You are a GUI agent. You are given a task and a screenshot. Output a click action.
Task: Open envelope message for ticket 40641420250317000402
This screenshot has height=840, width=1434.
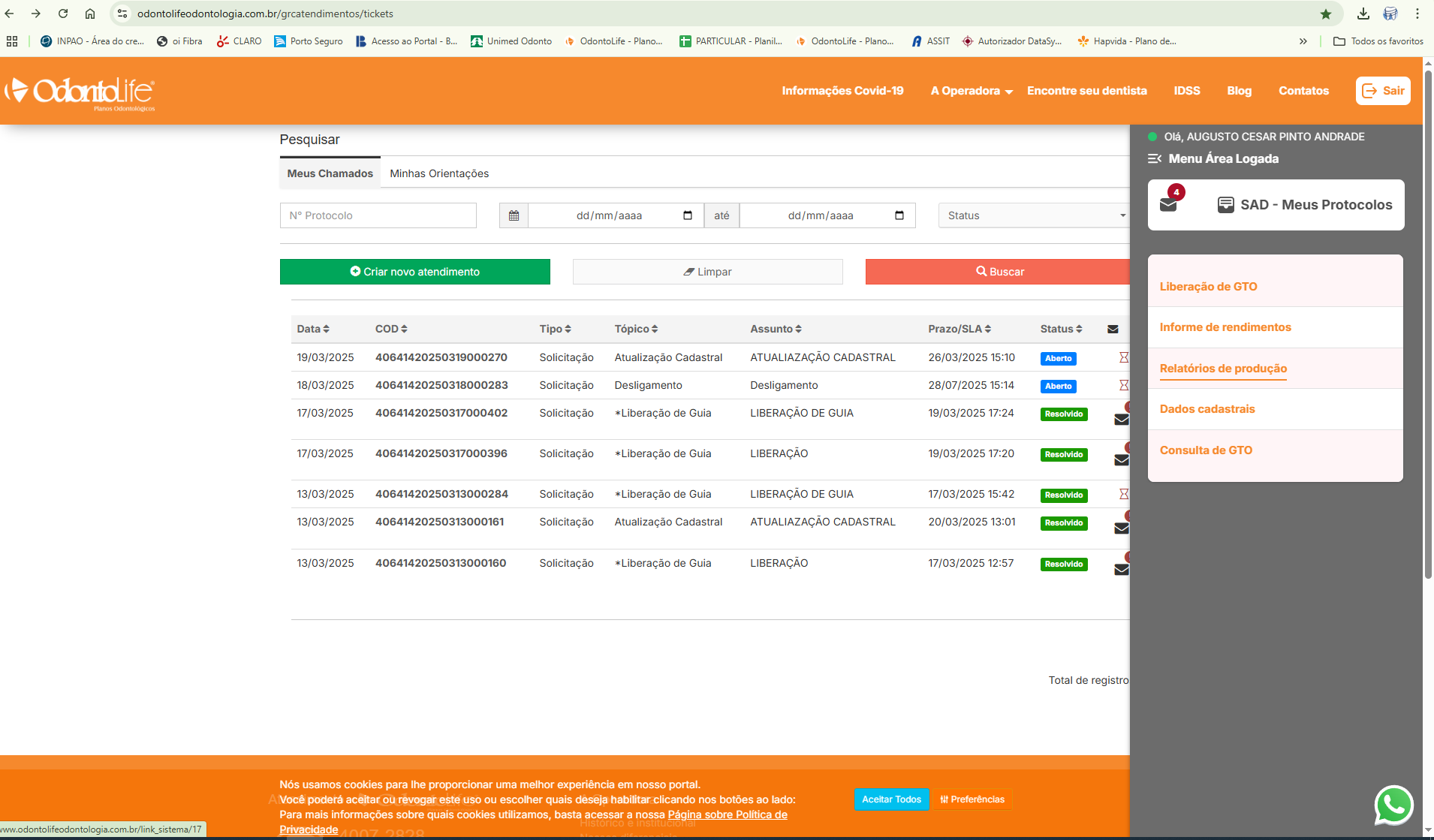(x=1121, y=419)
